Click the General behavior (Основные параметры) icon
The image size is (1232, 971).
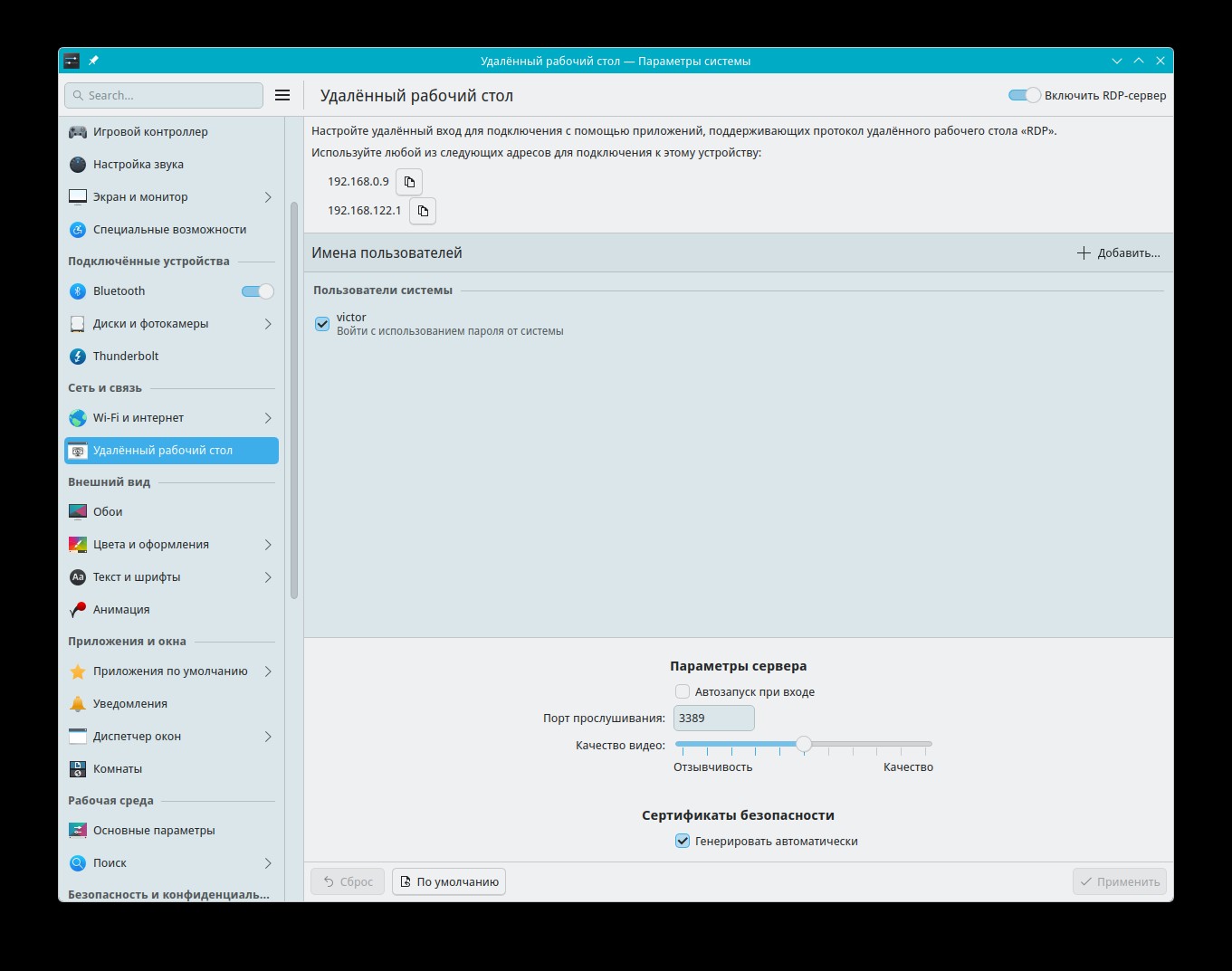(78, 831)
